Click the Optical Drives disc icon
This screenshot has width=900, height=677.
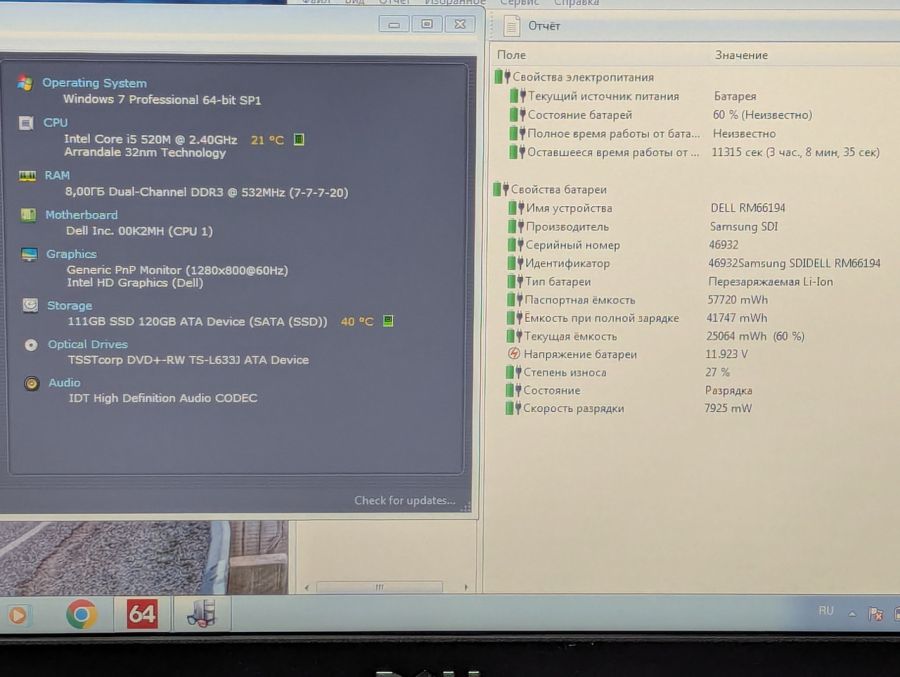coord(31,345)
